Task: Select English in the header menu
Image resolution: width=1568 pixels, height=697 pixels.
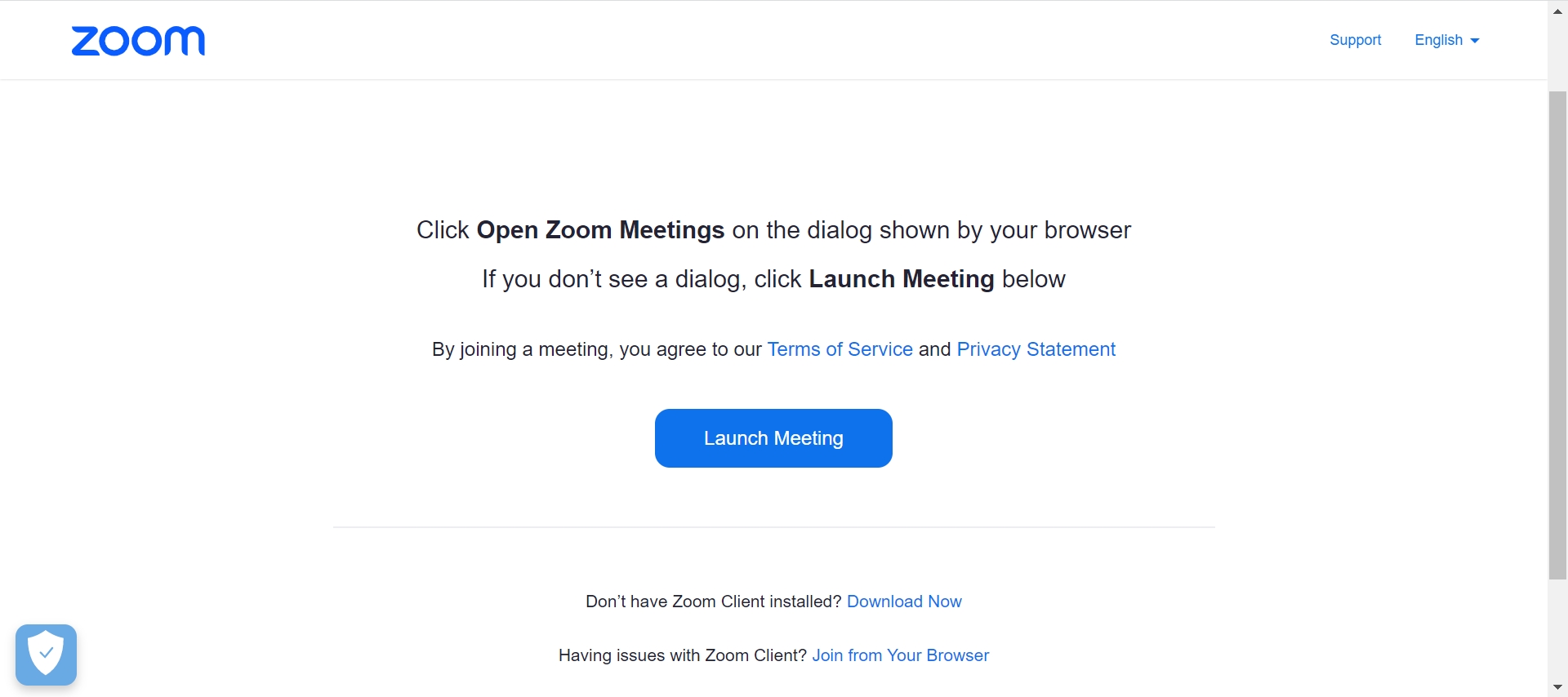Action: coord(1439,39)
